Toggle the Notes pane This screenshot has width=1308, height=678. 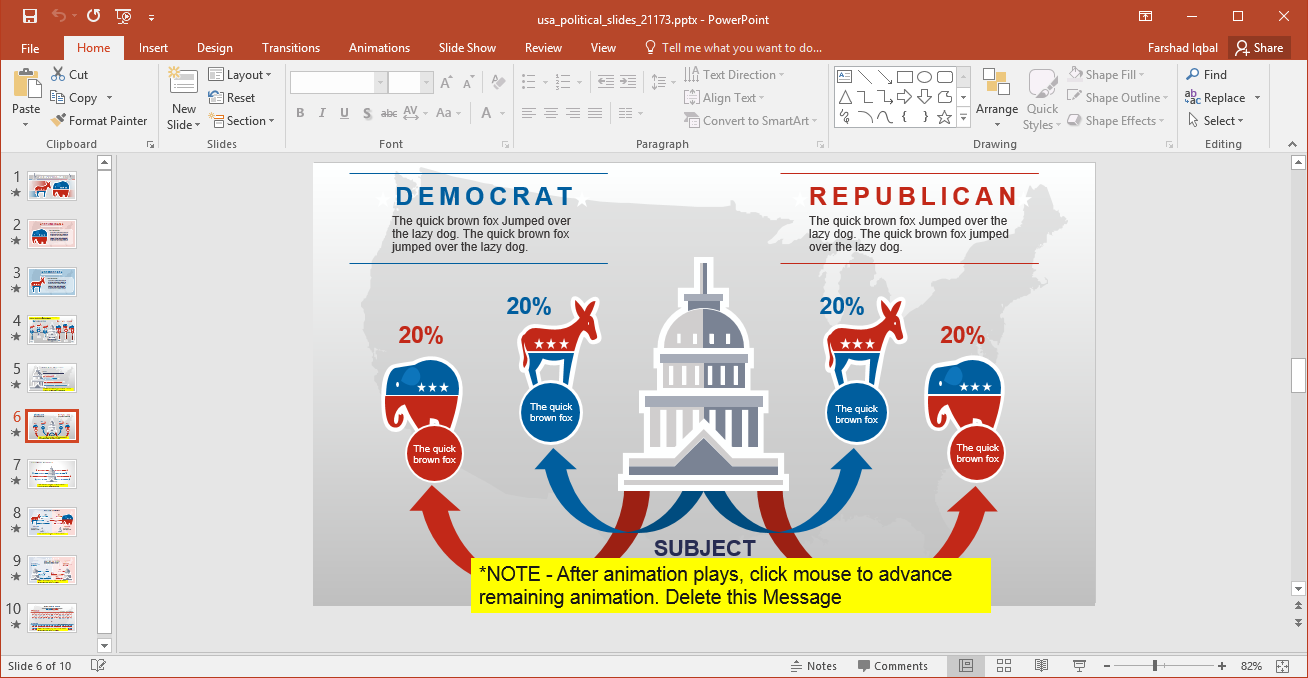click(x=812, y=666)
